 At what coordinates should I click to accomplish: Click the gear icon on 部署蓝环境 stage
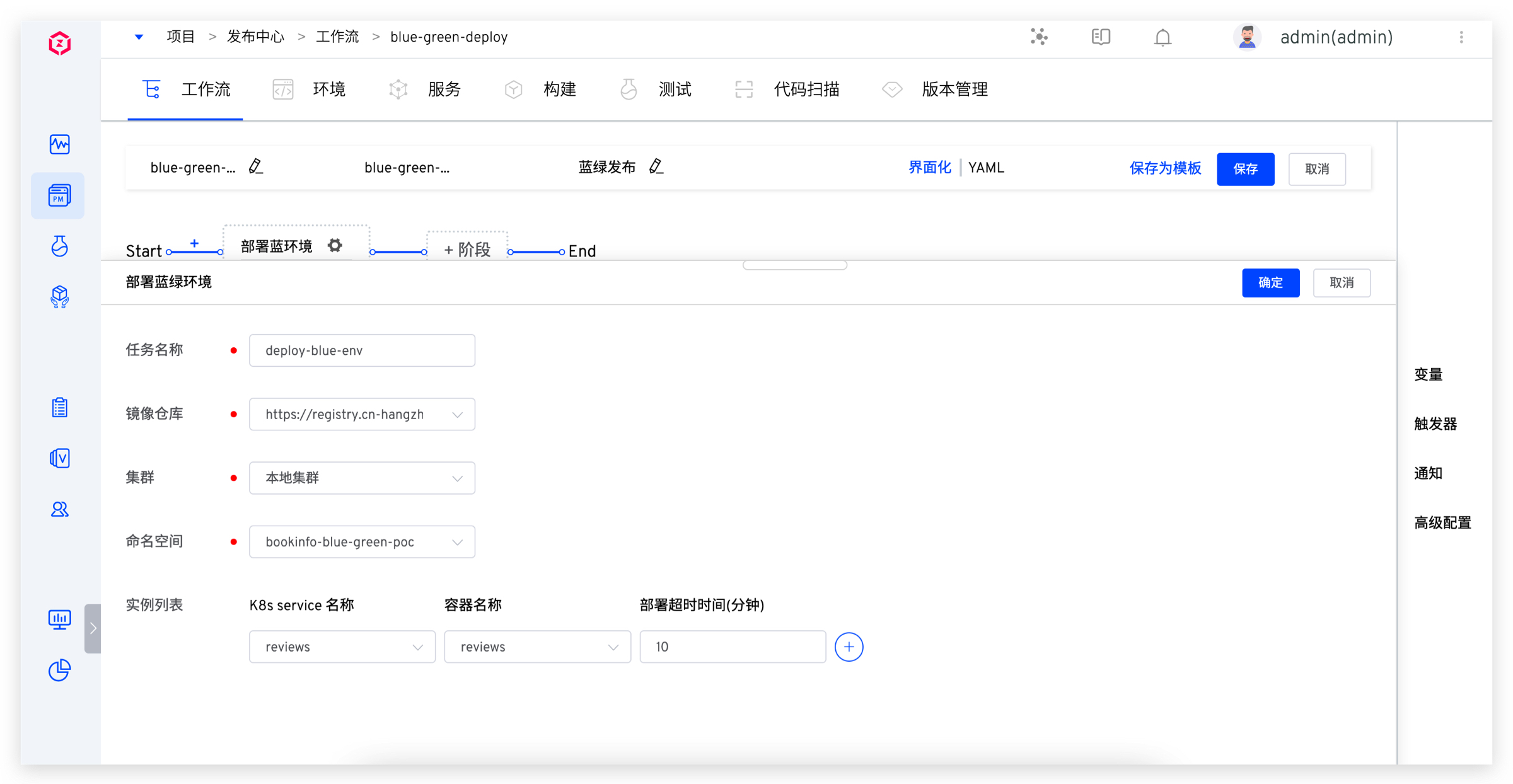335,246
